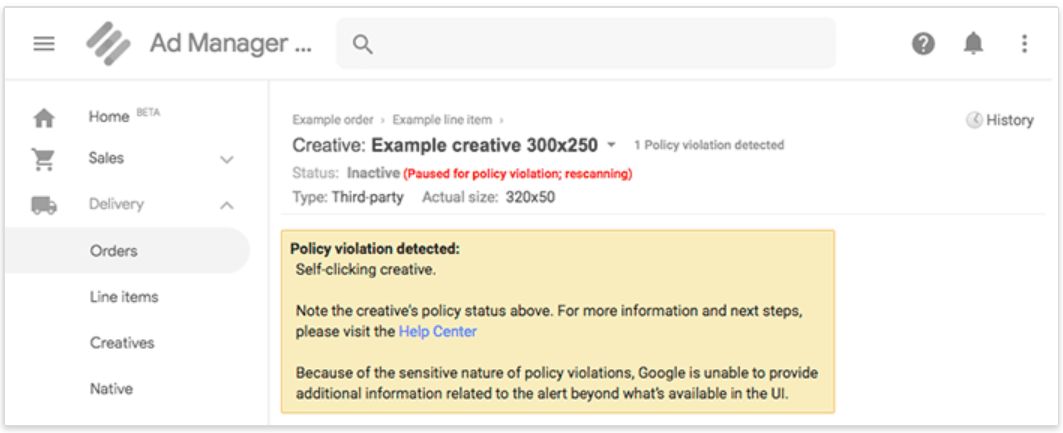
Task: Open the three-dot more options menu
Action: [1023, 44]
